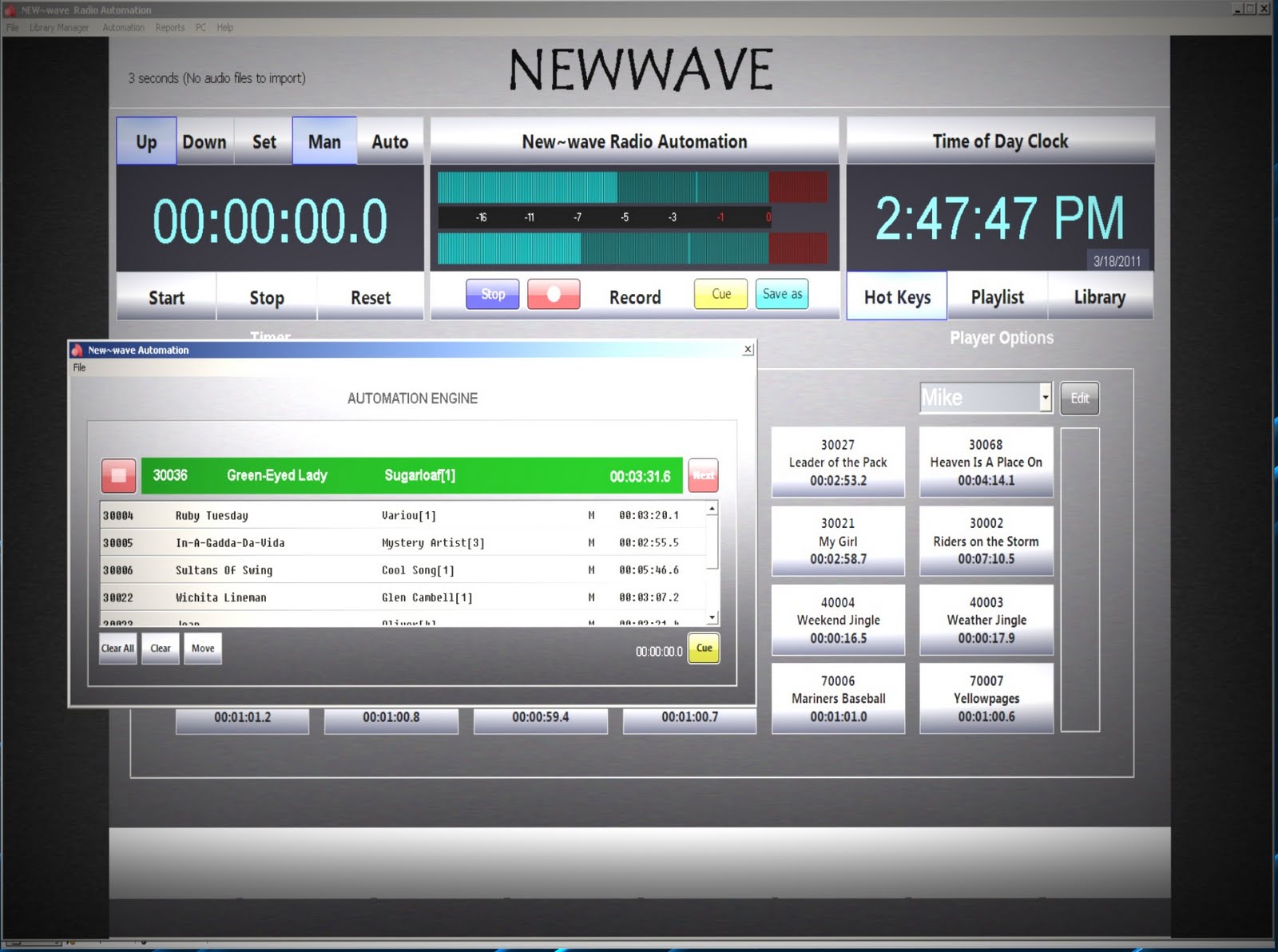Play hot key 40004 Weekend Jingle

click(x=838, y=620)
